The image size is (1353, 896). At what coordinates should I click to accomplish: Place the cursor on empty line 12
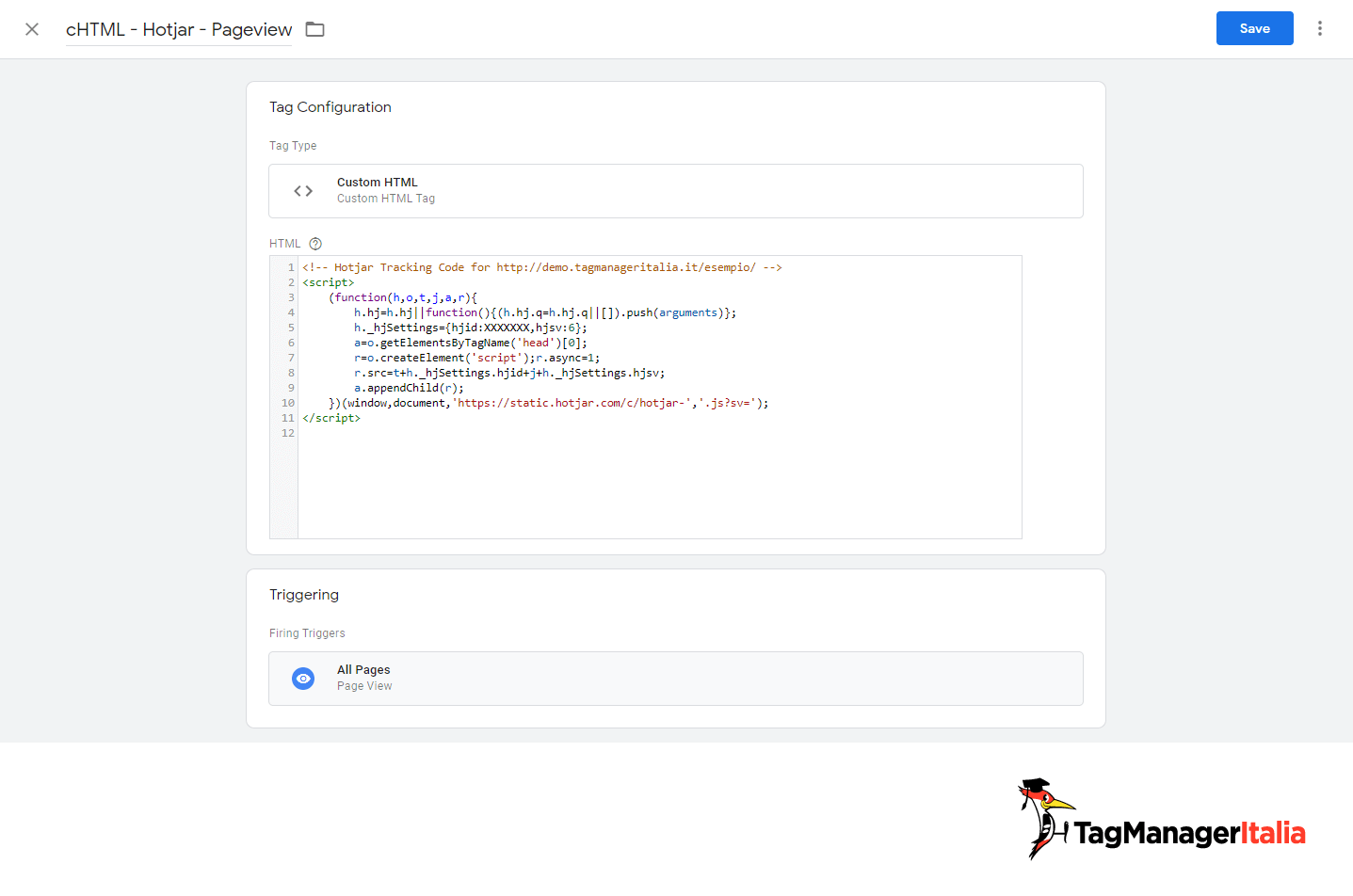[659, 433]
